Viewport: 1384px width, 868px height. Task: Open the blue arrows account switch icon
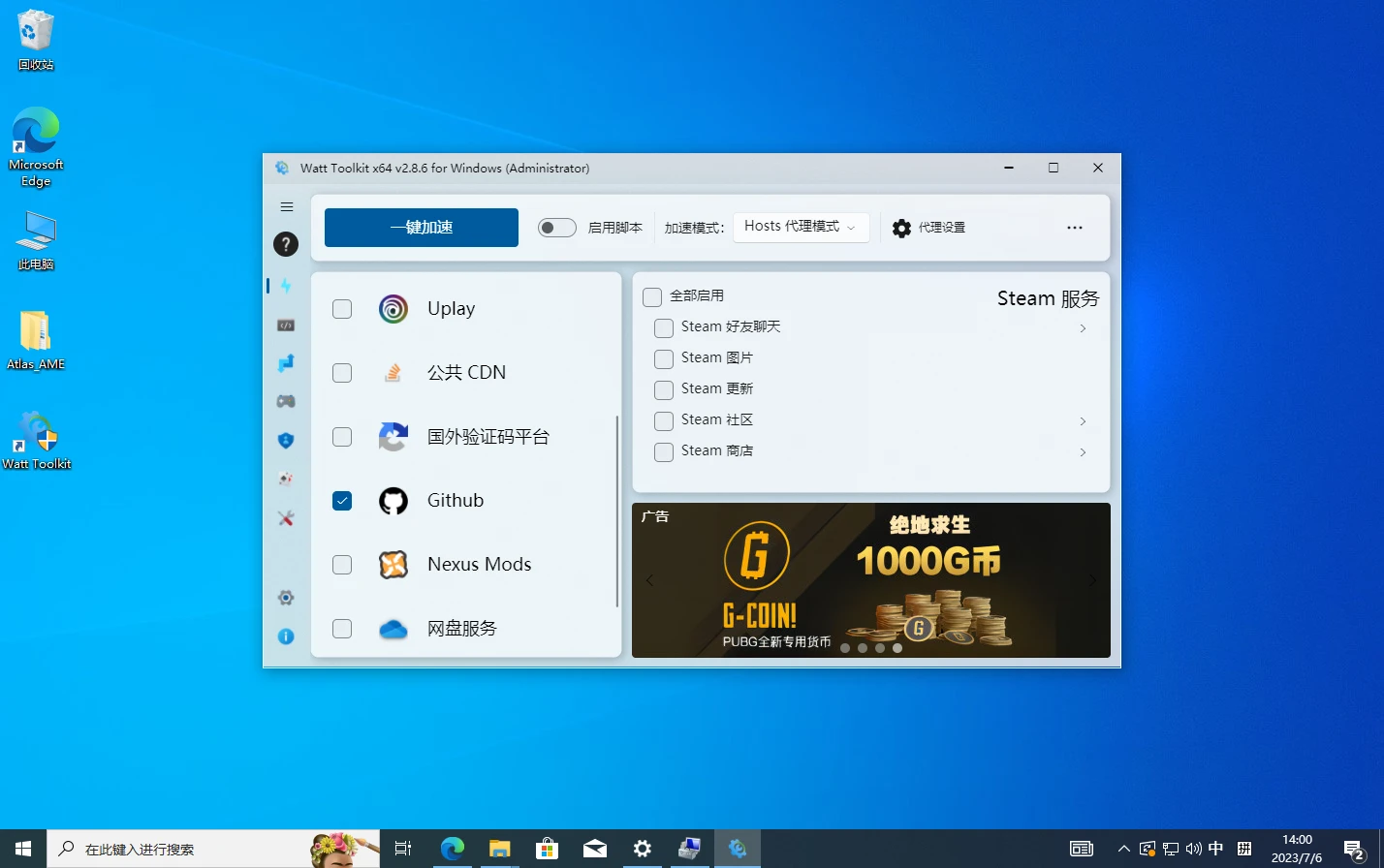pos(286,363)
